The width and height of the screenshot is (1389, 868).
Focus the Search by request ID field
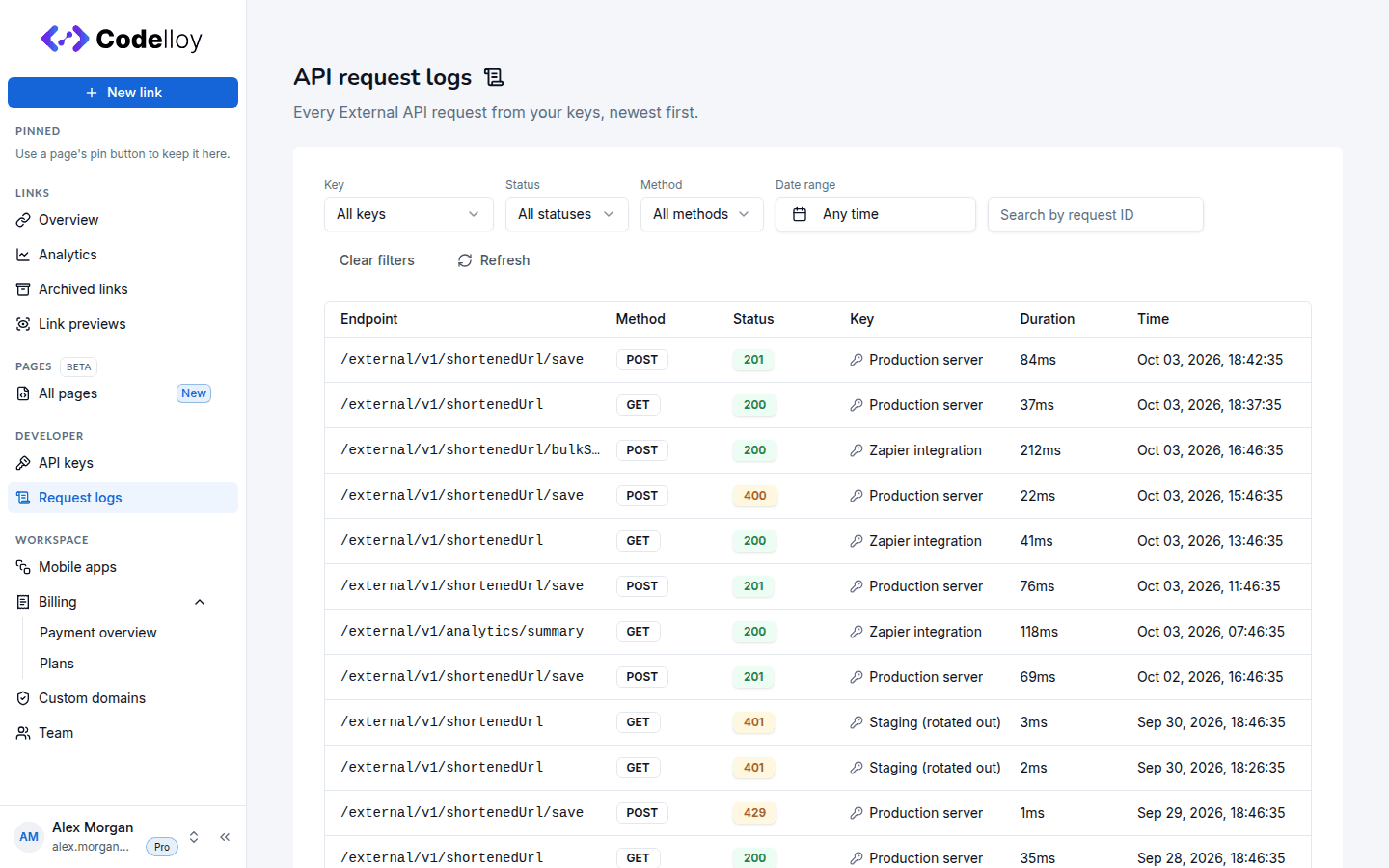1096,214
